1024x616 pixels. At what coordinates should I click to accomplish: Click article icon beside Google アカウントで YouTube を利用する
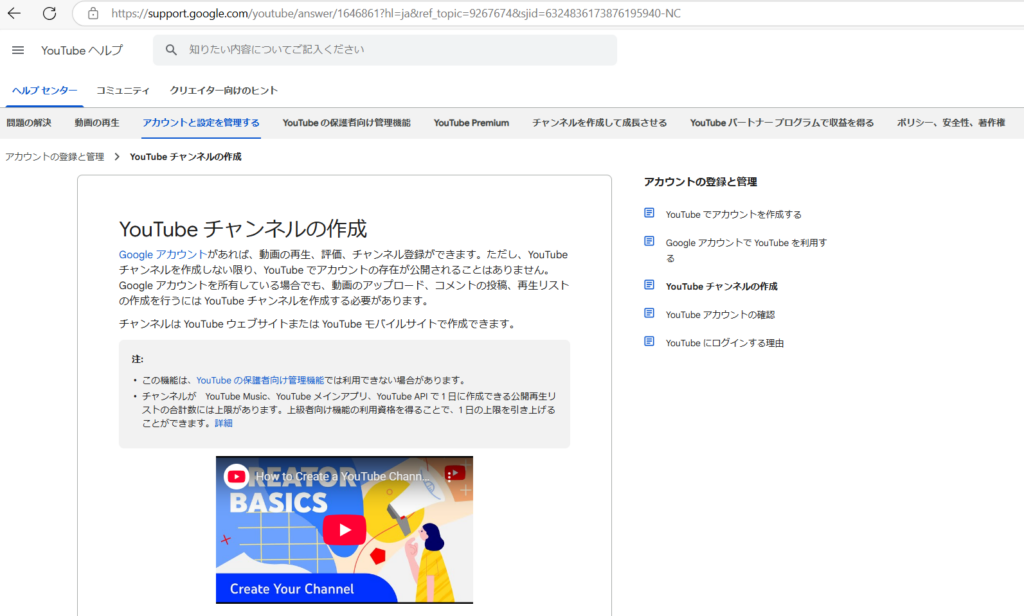pos(648,241)
